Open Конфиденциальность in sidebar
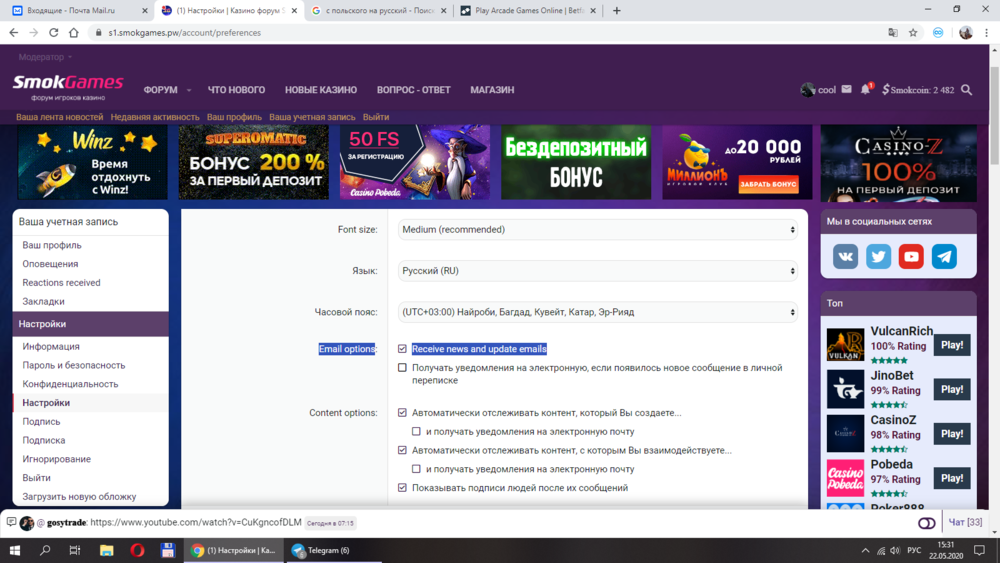The width and height of the screenshot is (1000, 563). (x=70, y=384)
